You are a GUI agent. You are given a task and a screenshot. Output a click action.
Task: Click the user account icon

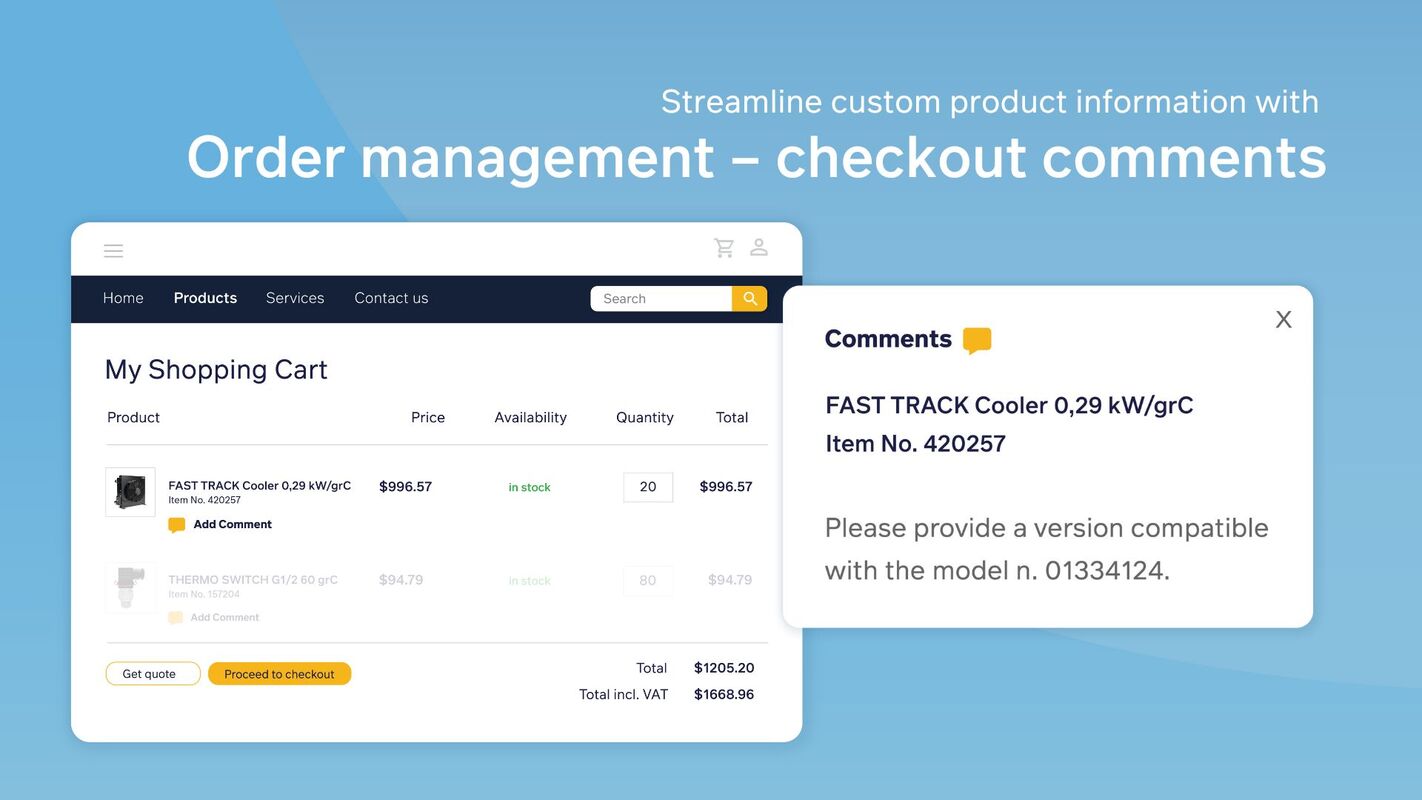coord(758,247)
